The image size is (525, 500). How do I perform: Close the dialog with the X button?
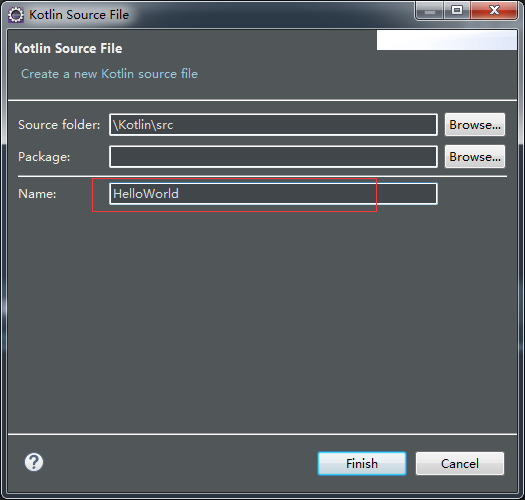[x=494, y=11]
